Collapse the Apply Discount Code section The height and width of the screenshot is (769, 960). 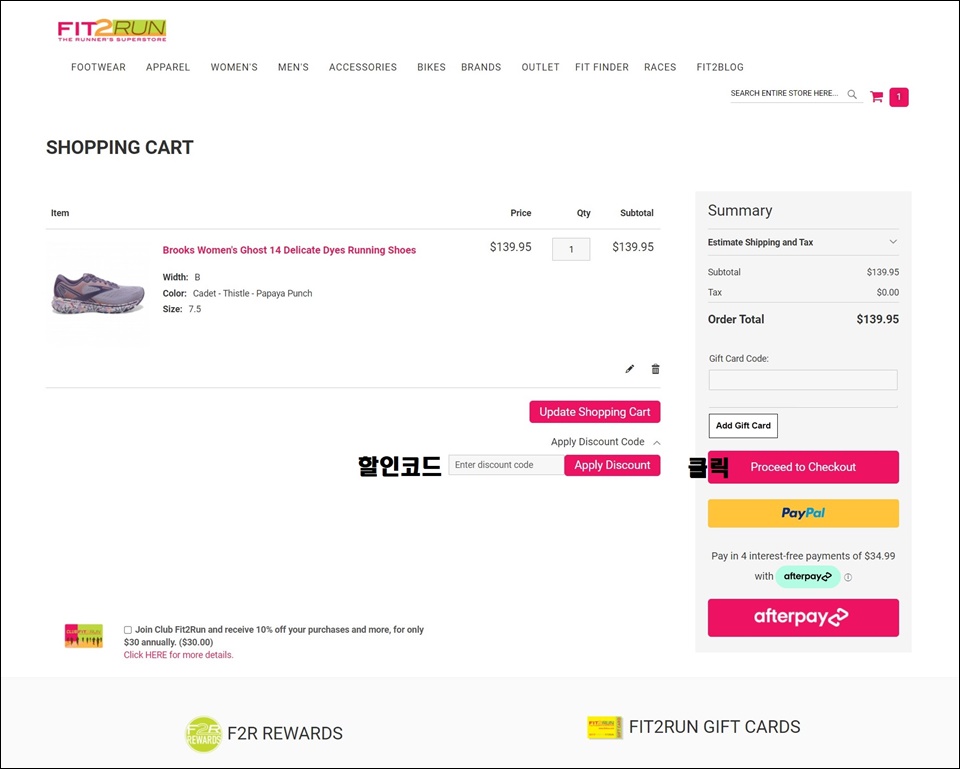pyautogui.click(x=657, y=442)
